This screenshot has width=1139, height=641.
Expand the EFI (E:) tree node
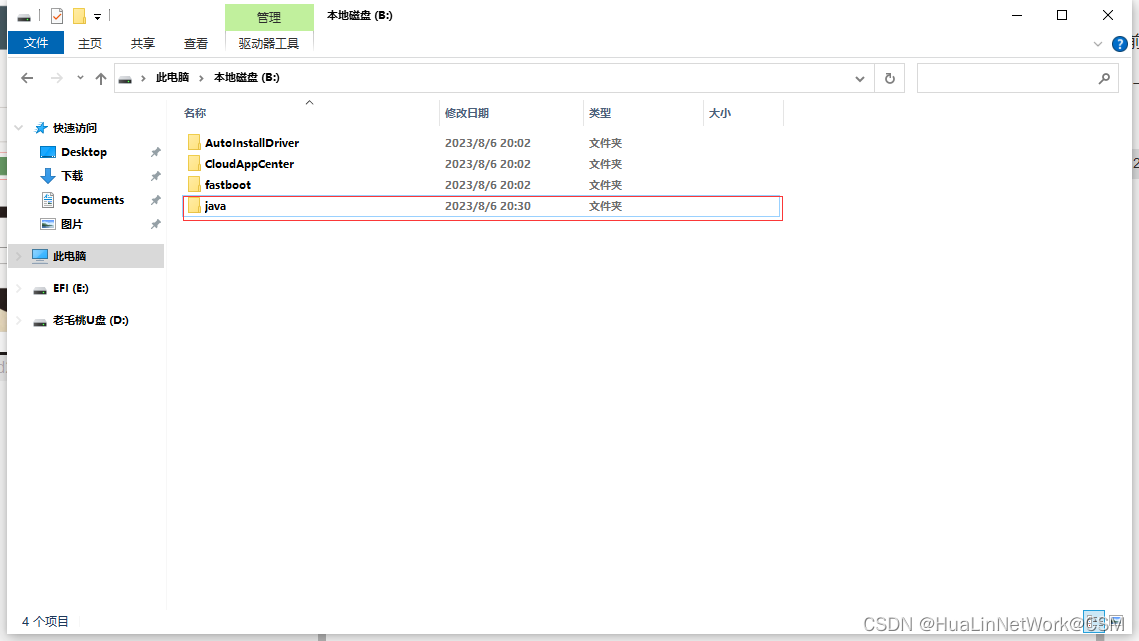[19, 288]
